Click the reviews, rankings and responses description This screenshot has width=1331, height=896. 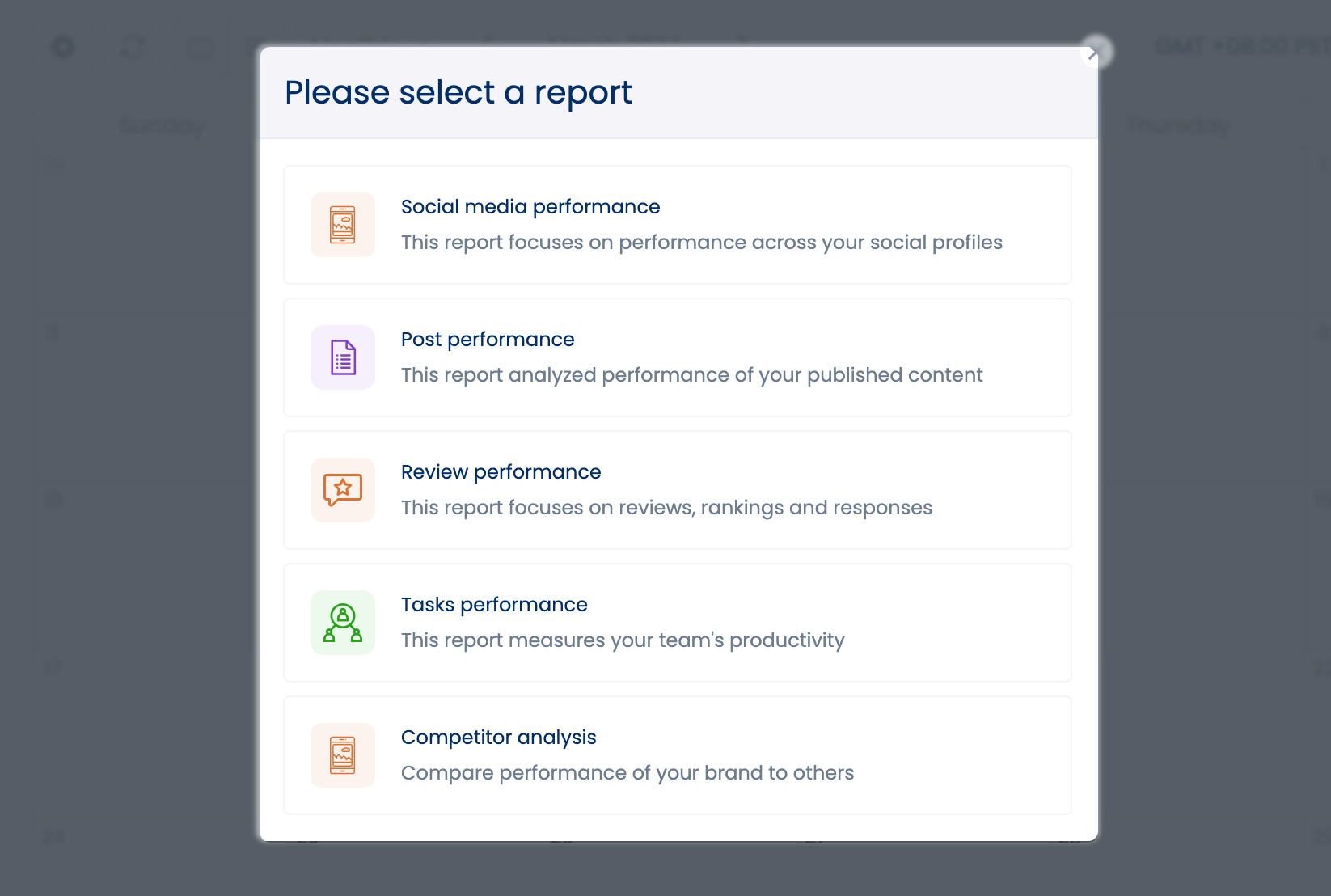tap(666, 508)
